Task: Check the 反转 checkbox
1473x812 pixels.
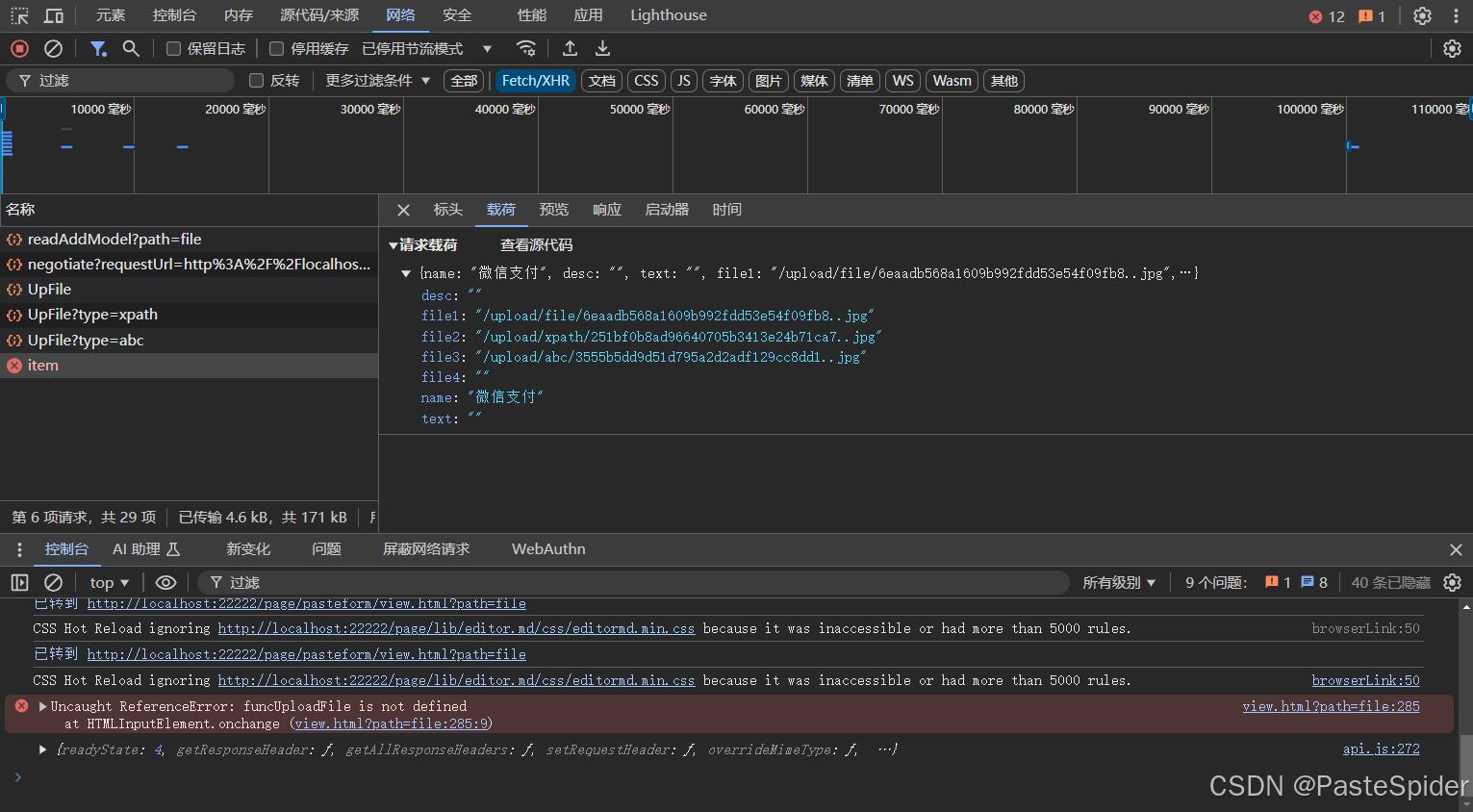Action: point(256,80)
